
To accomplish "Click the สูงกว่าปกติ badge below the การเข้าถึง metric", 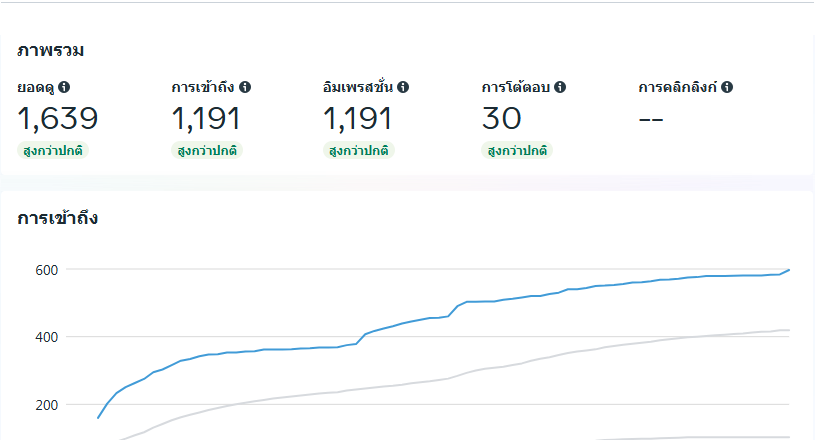I will 207,151.
